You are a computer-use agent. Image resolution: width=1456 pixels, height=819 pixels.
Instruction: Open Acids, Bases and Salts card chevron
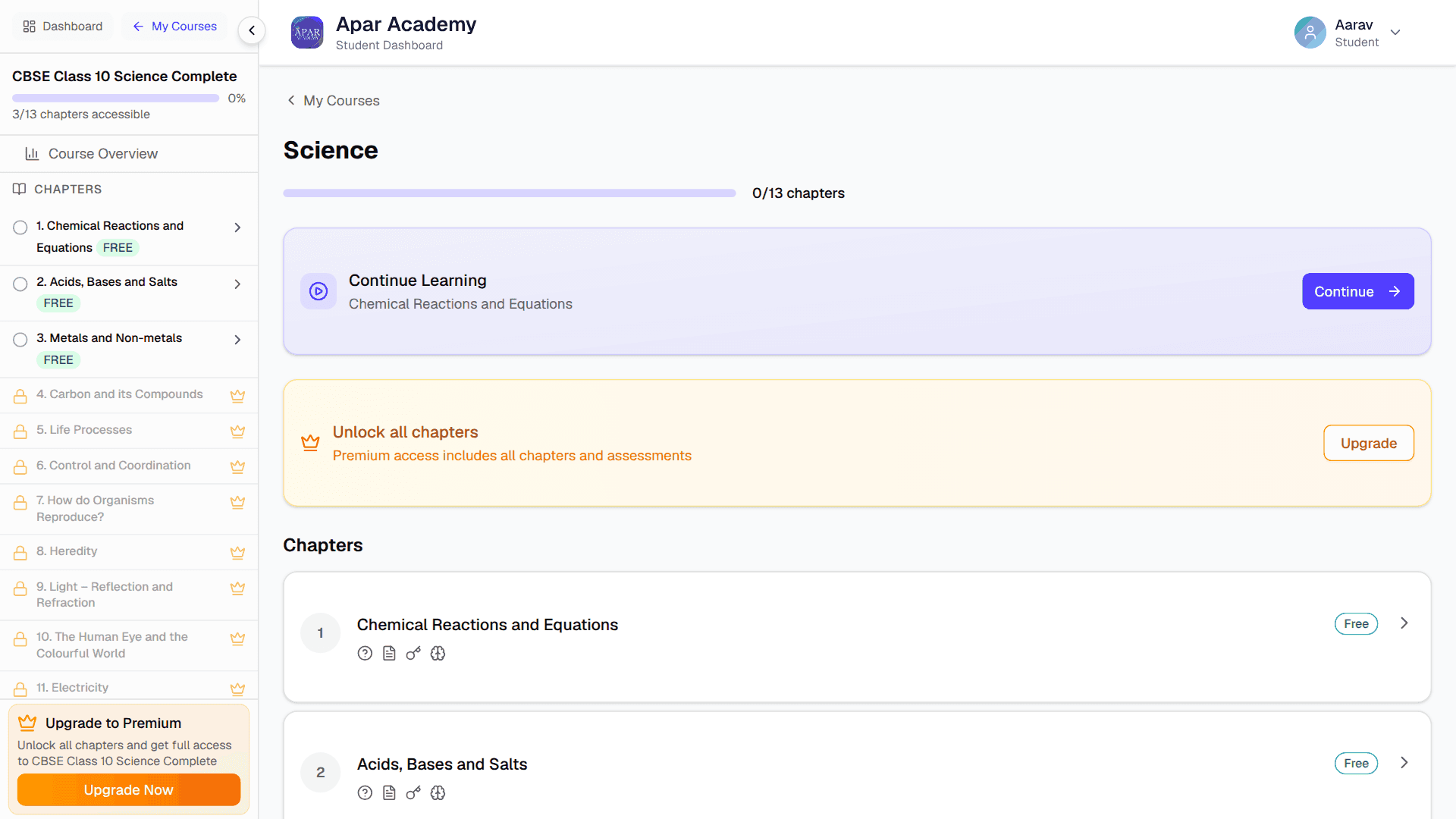(1404, 763)
